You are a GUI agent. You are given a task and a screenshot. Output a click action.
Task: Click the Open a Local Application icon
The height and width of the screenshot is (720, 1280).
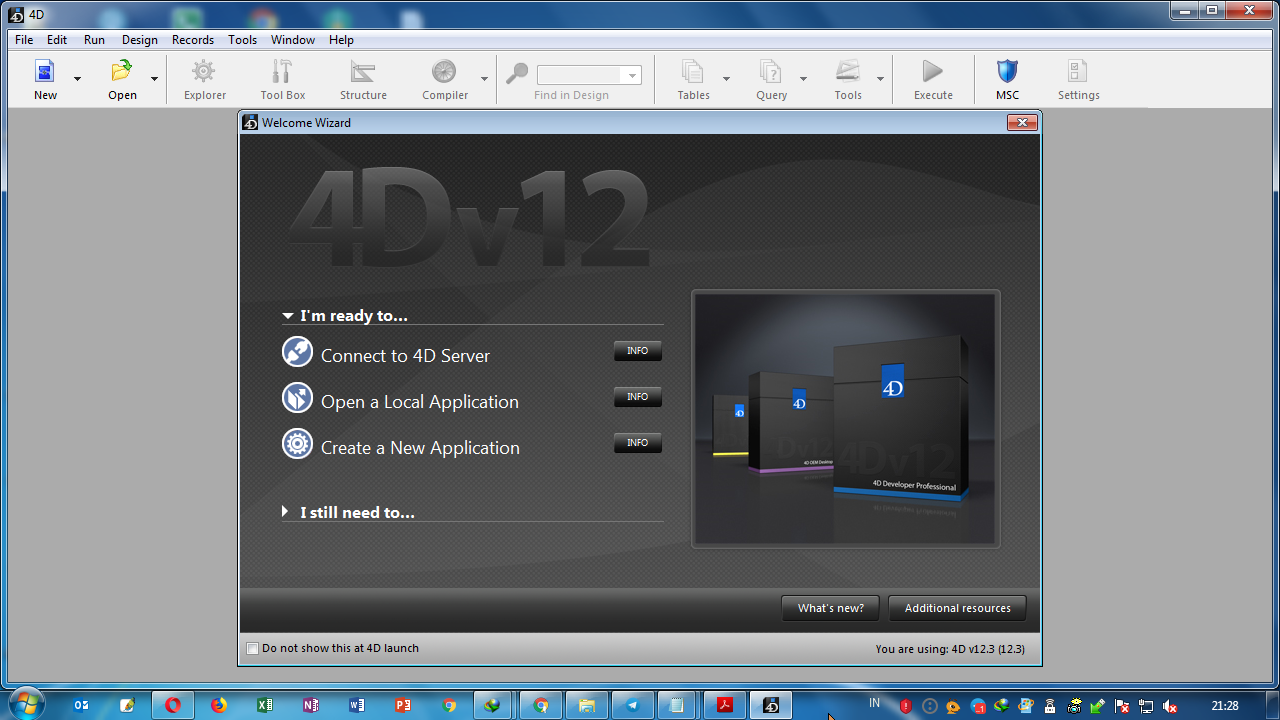297,398
